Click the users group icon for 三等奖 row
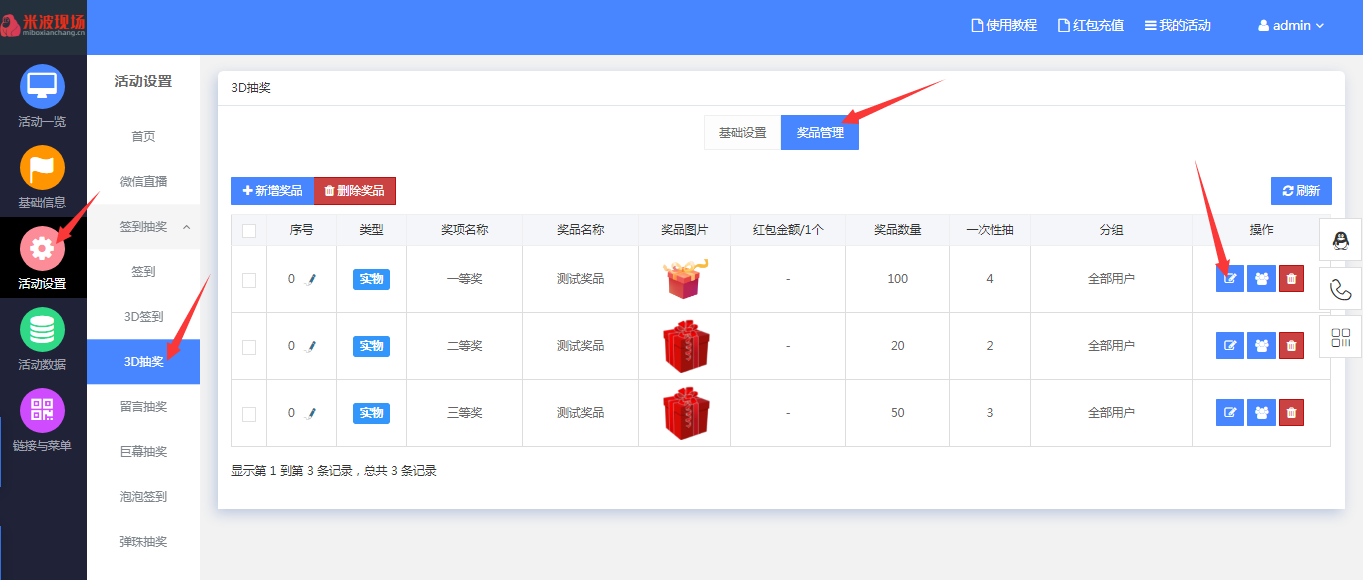Screen dimensions: 1363x580 [1261, 413]
